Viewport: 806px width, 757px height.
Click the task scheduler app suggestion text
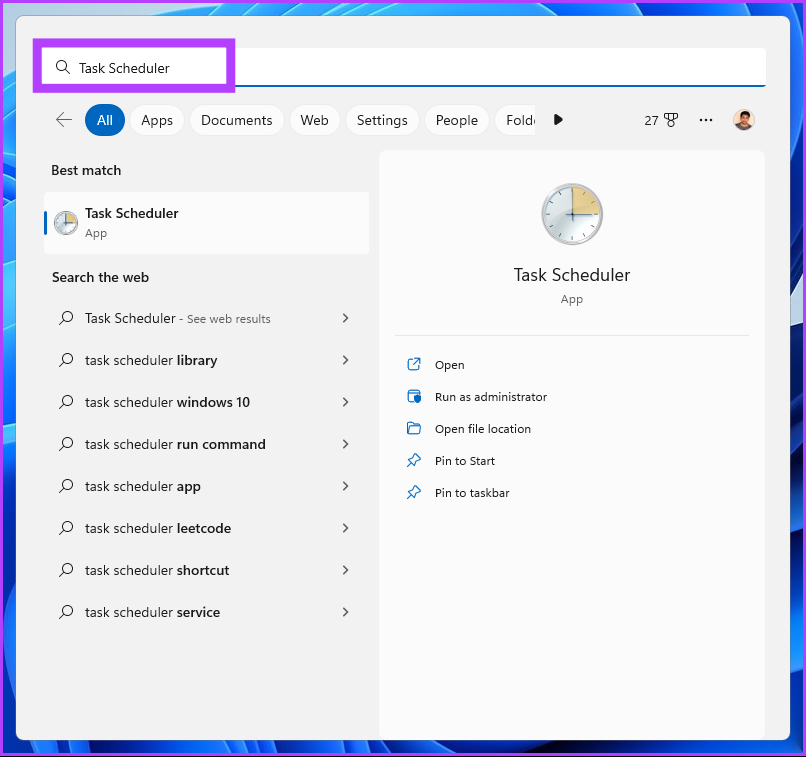(143, 486)
